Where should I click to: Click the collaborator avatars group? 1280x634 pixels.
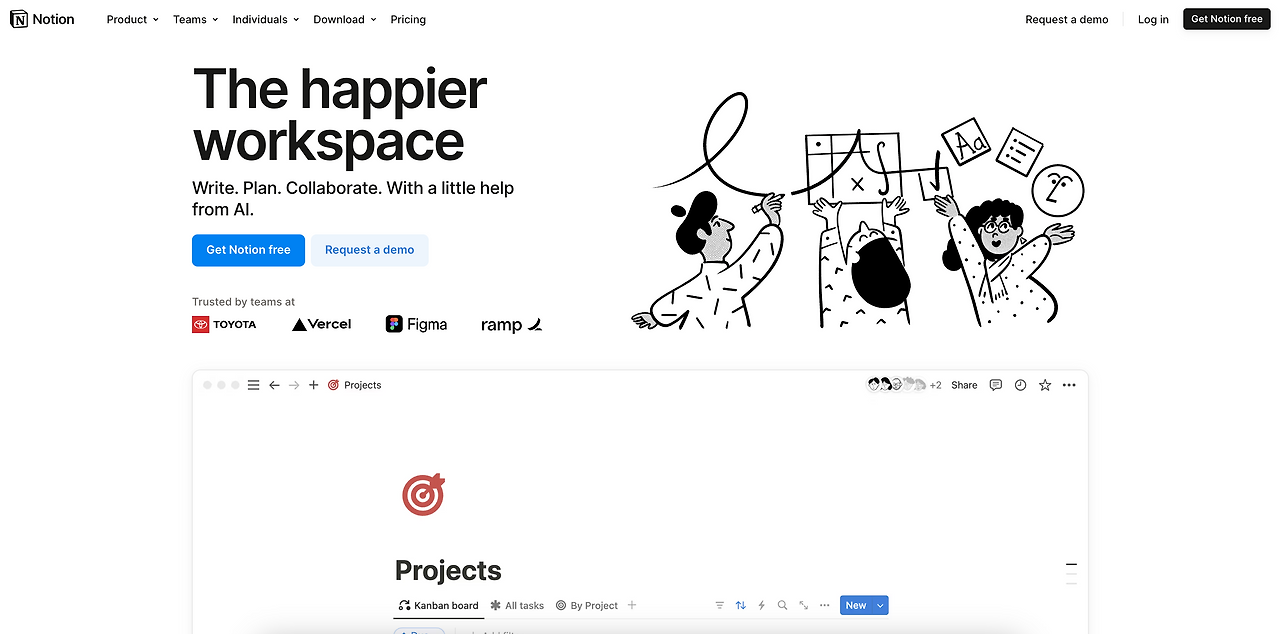point(897,385)
